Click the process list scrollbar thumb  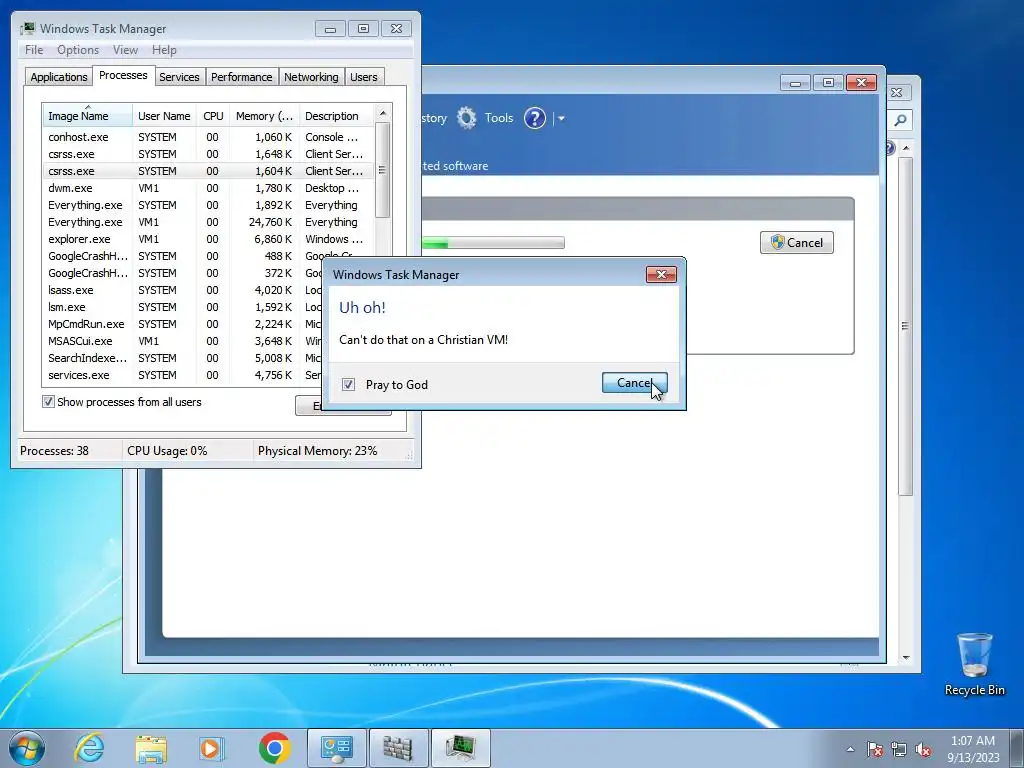[383, 170]
